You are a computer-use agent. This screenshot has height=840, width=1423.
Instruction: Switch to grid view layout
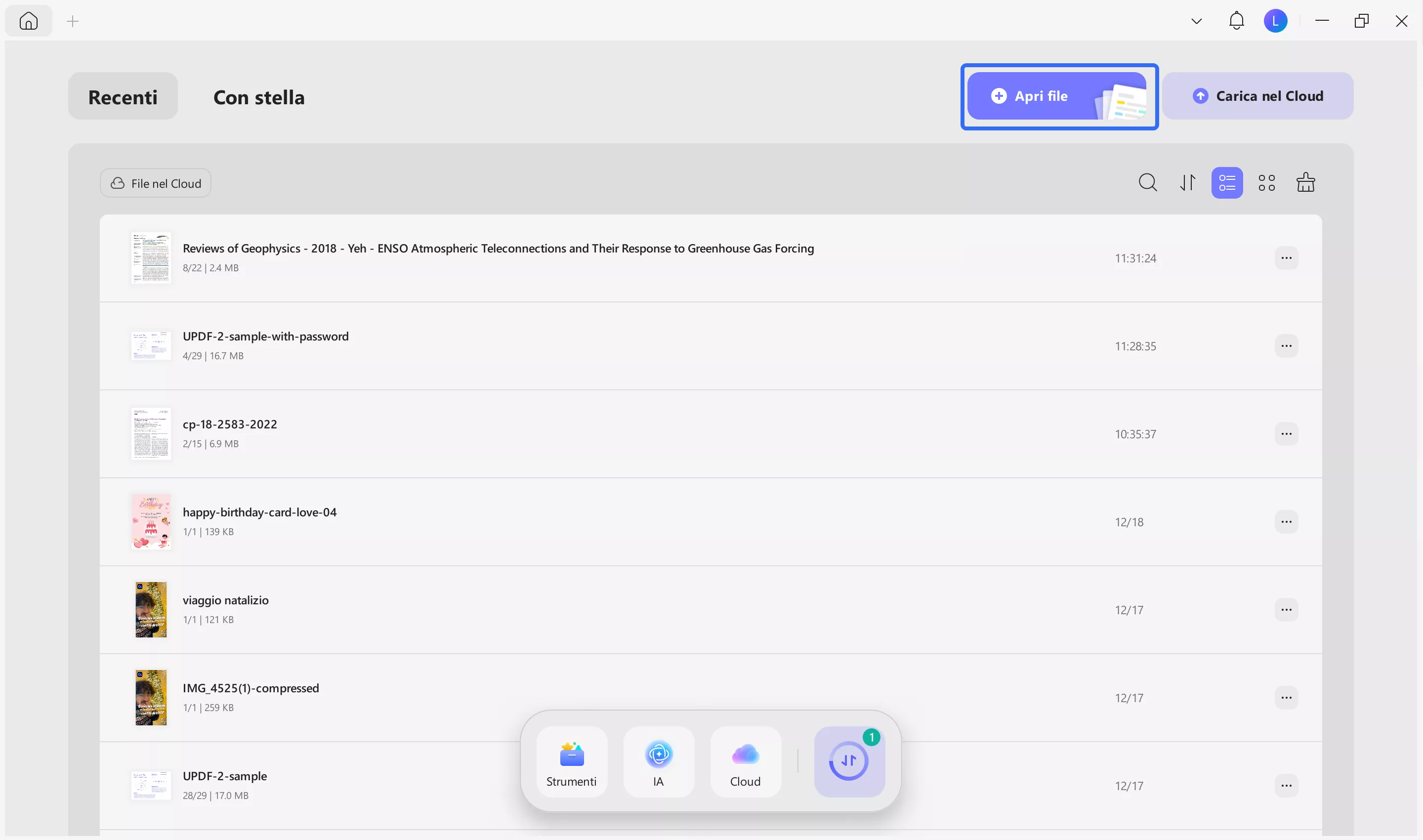(1266, 183)
